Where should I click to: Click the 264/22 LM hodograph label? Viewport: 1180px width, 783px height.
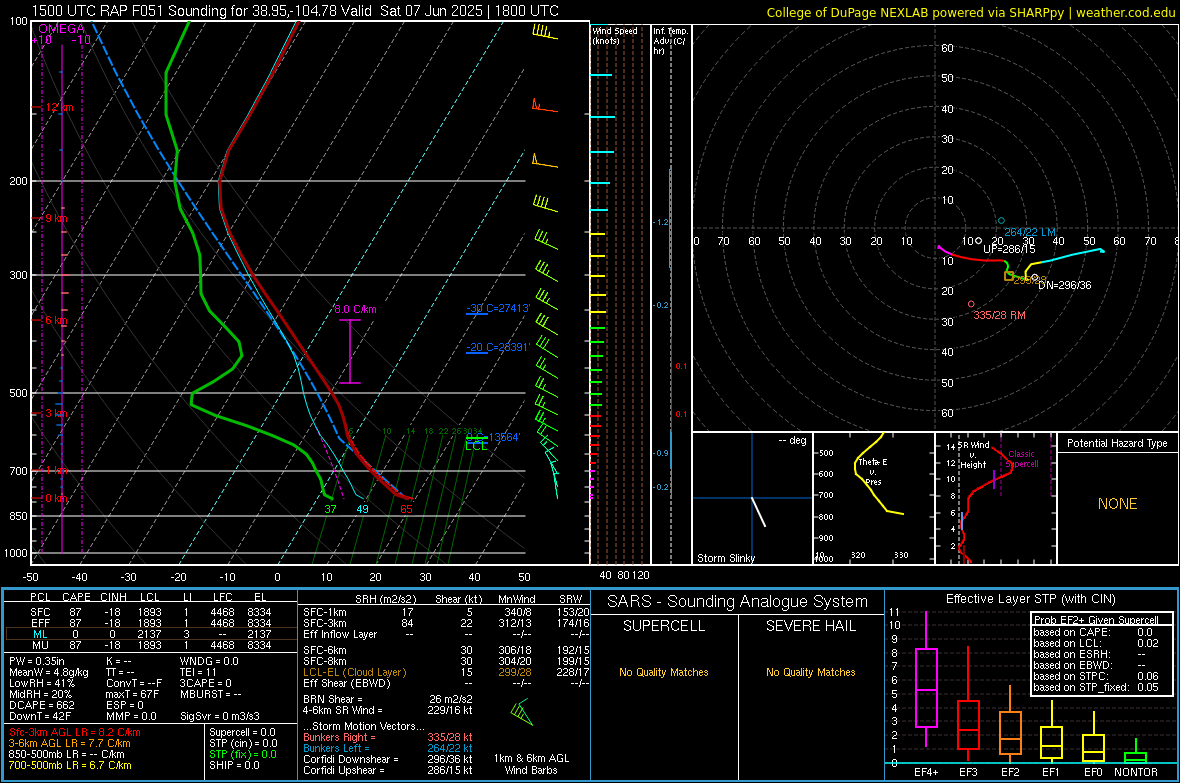click(1029, 232)
